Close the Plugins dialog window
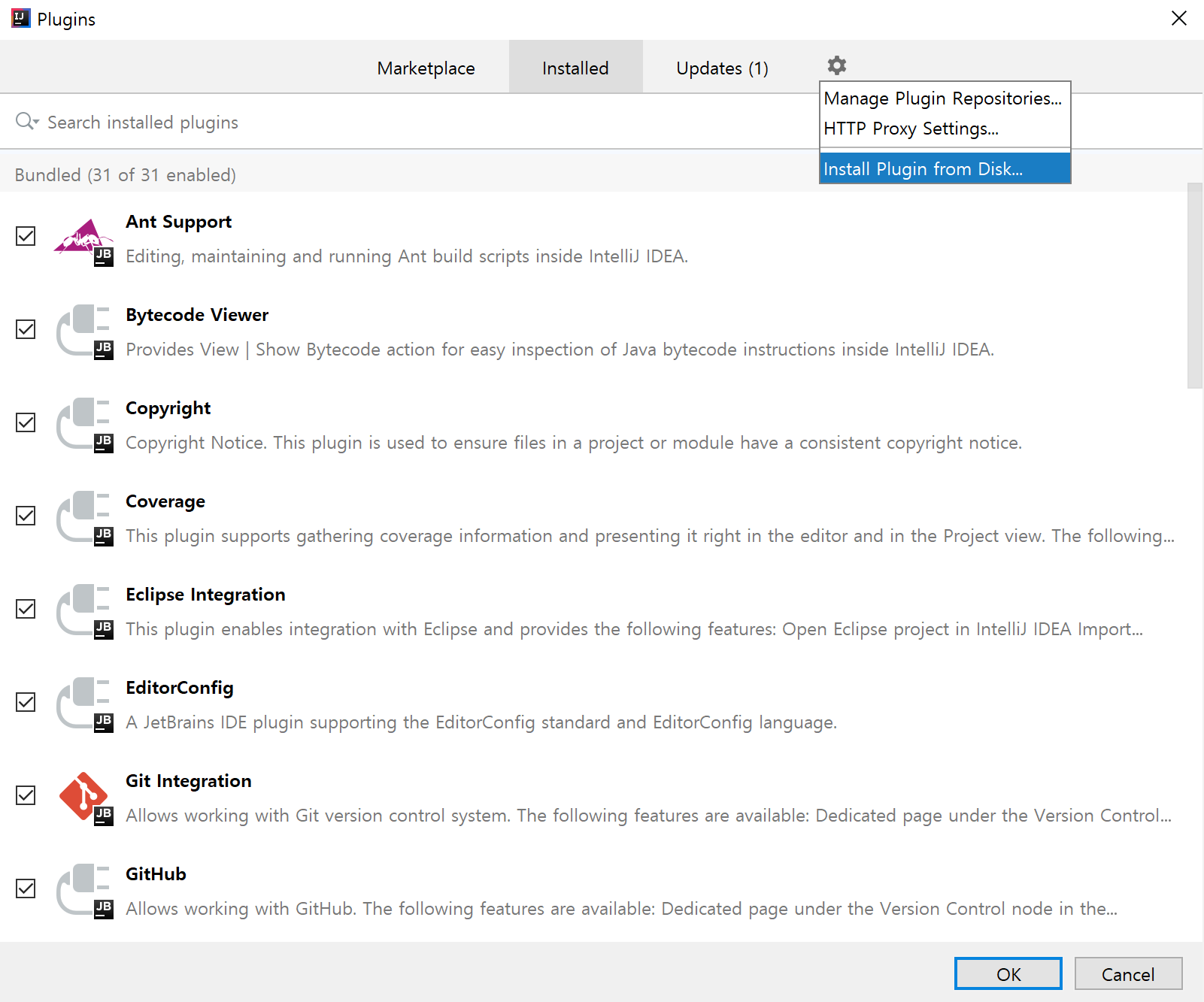Image resolution: width=1204 pixels, height=1002 pixels. pyautogui.click(x=1178, y=18)
